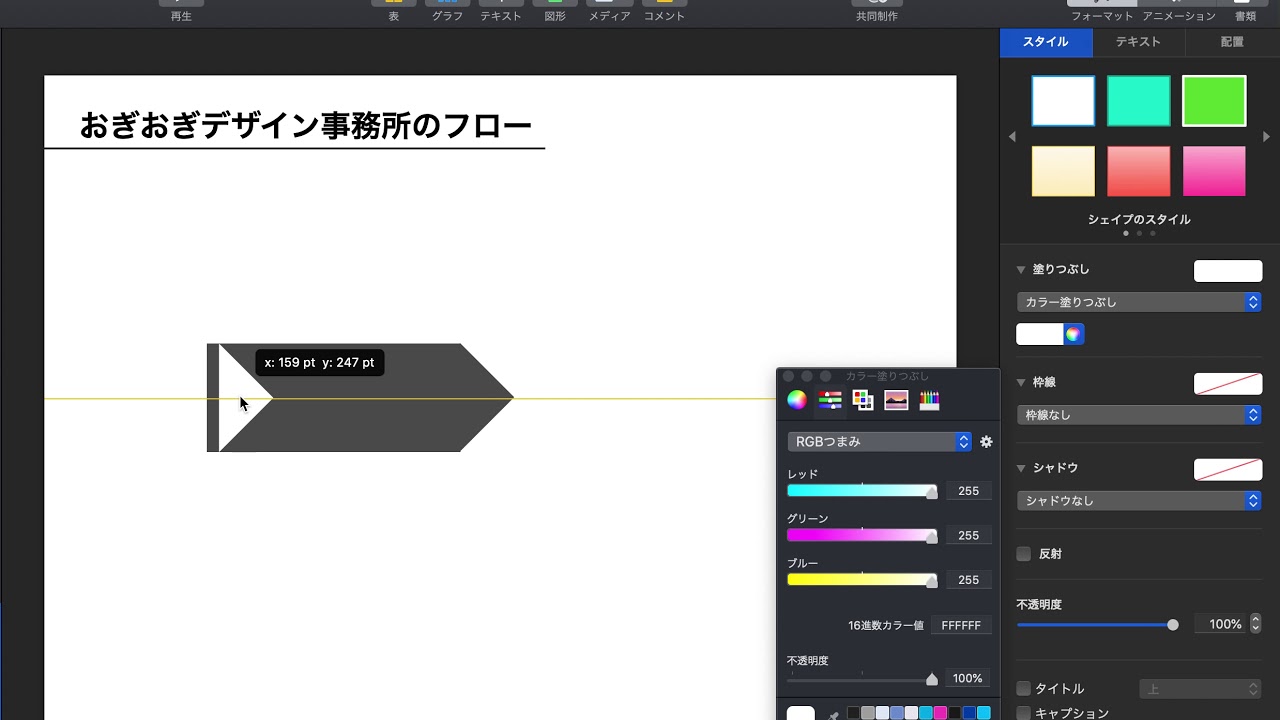The image size is (1280, 720).
Task: Select the green shape style swatch
Action: [1214, 100]
